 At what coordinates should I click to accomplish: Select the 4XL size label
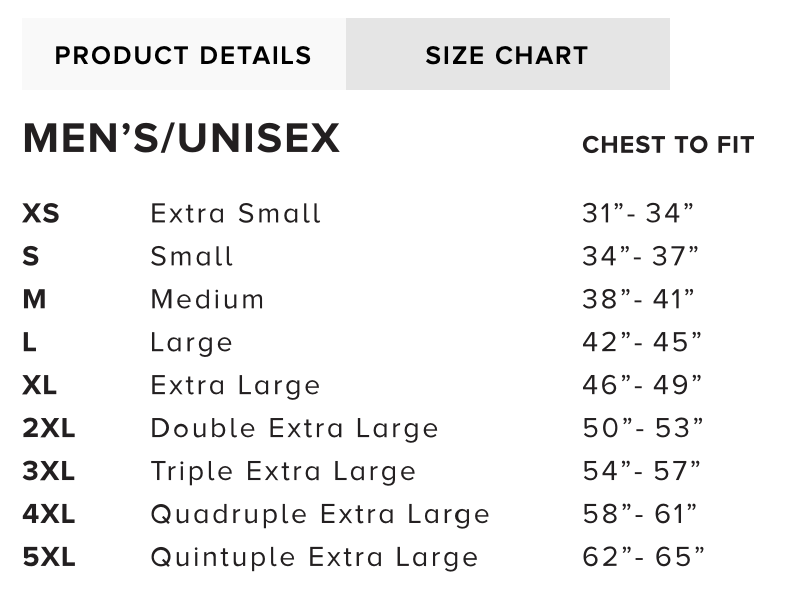49,514
